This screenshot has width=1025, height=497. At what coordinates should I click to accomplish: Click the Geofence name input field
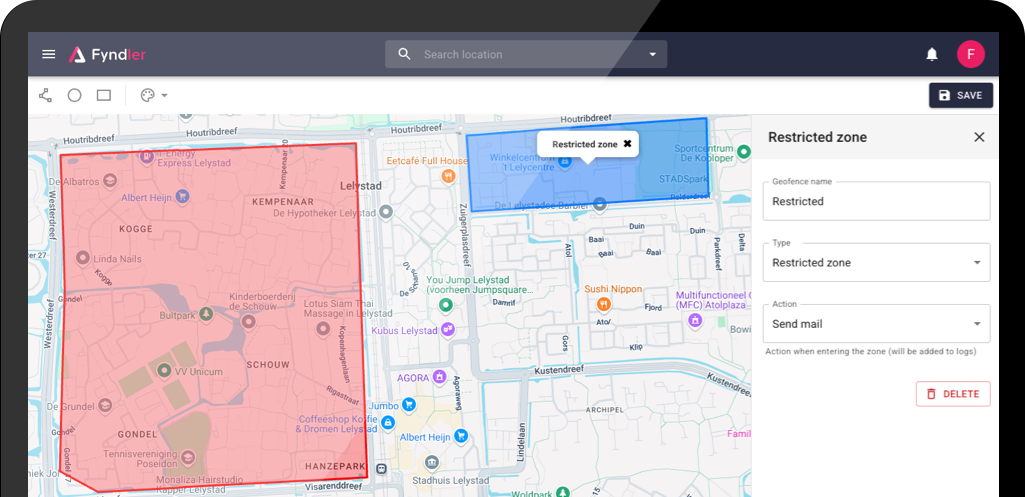876,201
